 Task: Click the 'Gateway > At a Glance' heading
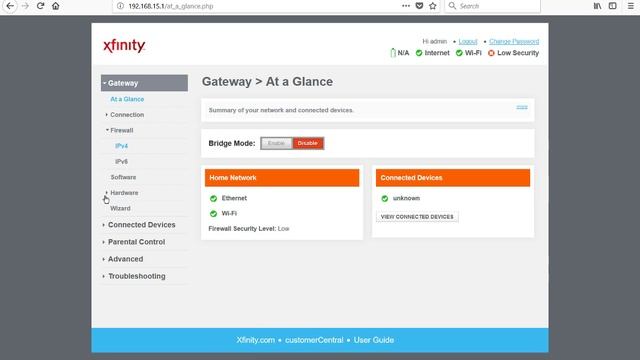267,82
